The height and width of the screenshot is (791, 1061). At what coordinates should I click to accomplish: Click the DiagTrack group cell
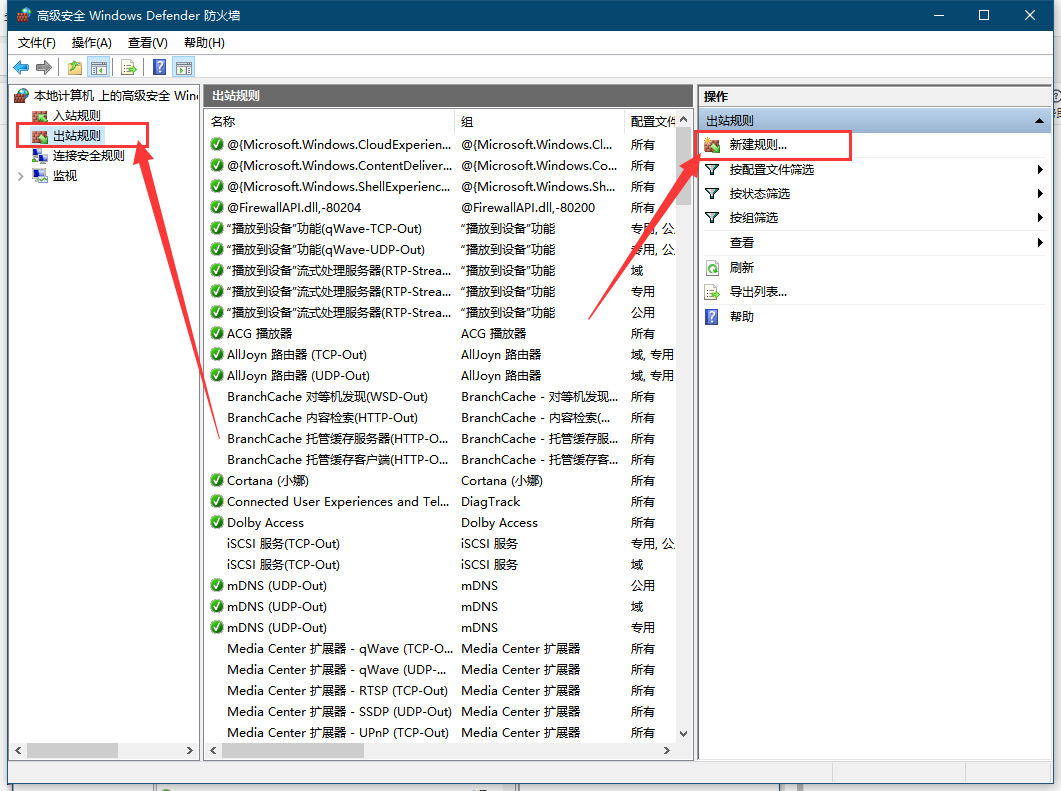click(491, 501)
